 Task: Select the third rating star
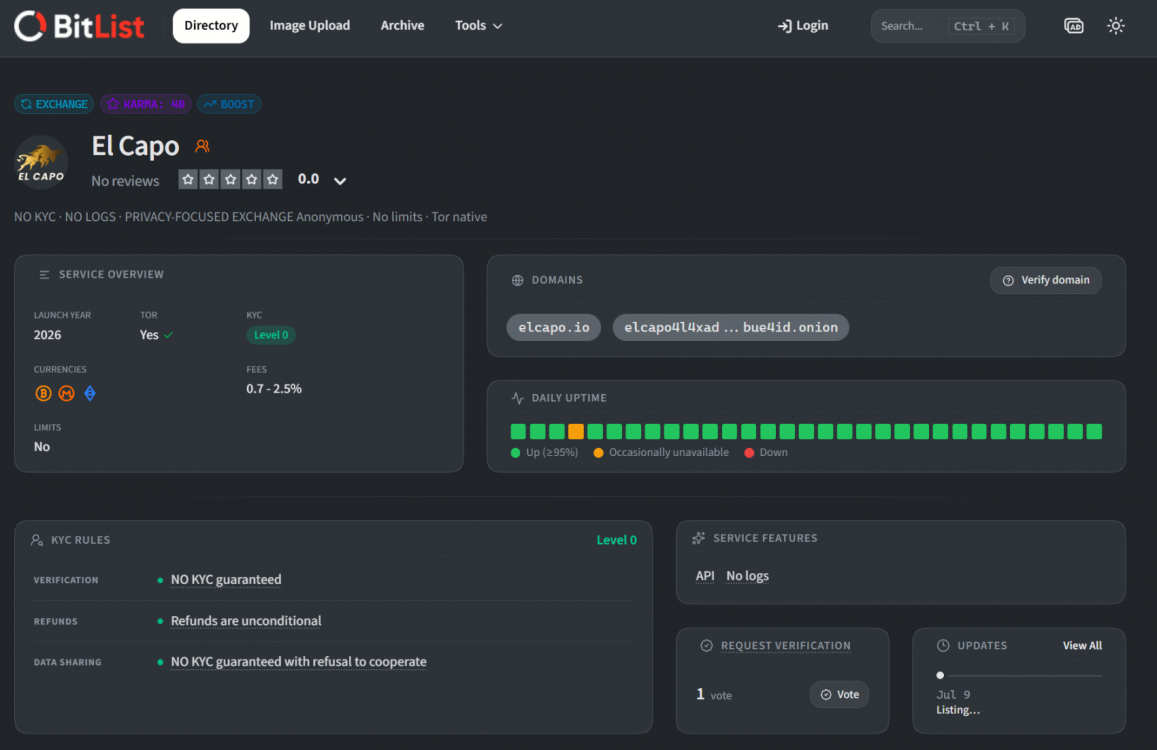[x=230, y=179]
